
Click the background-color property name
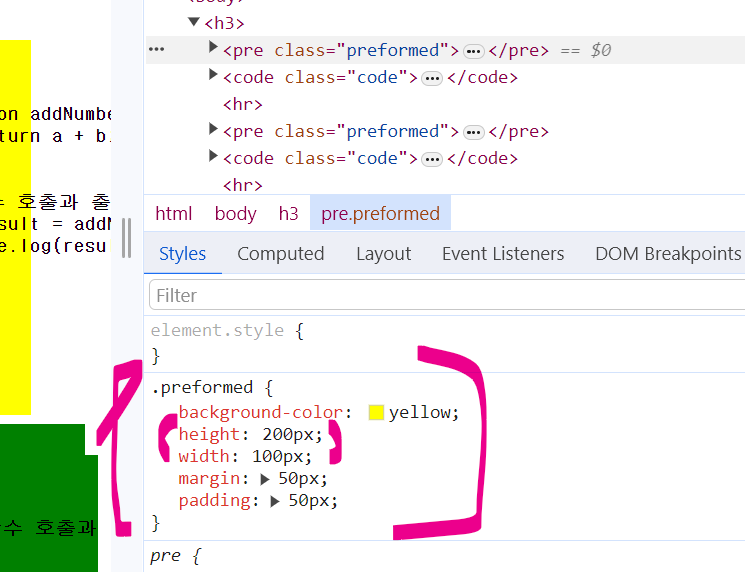click(x=260, y=412)
